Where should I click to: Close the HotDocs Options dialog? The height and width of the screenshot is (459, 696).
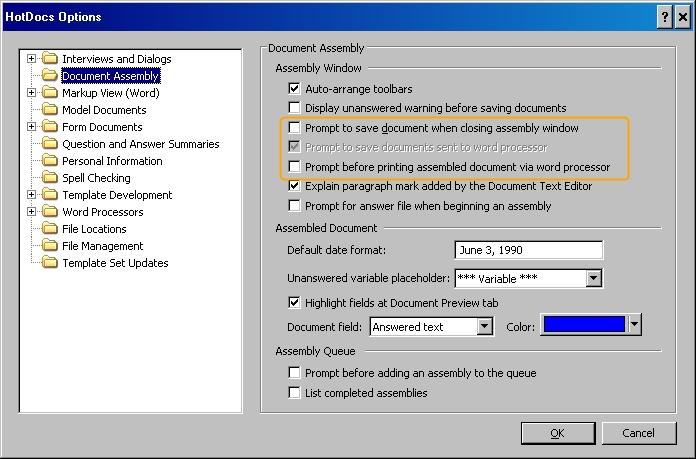point(682,17)
